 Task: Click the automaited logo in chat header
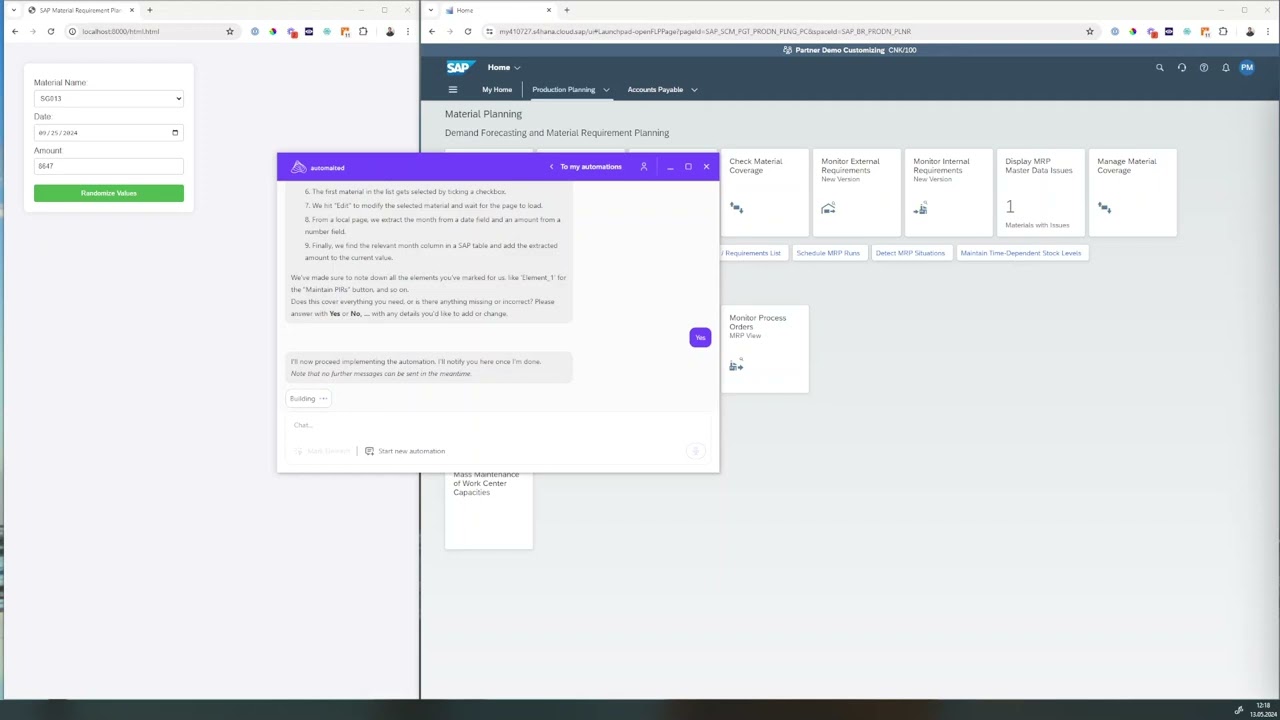tap(318, 167)
